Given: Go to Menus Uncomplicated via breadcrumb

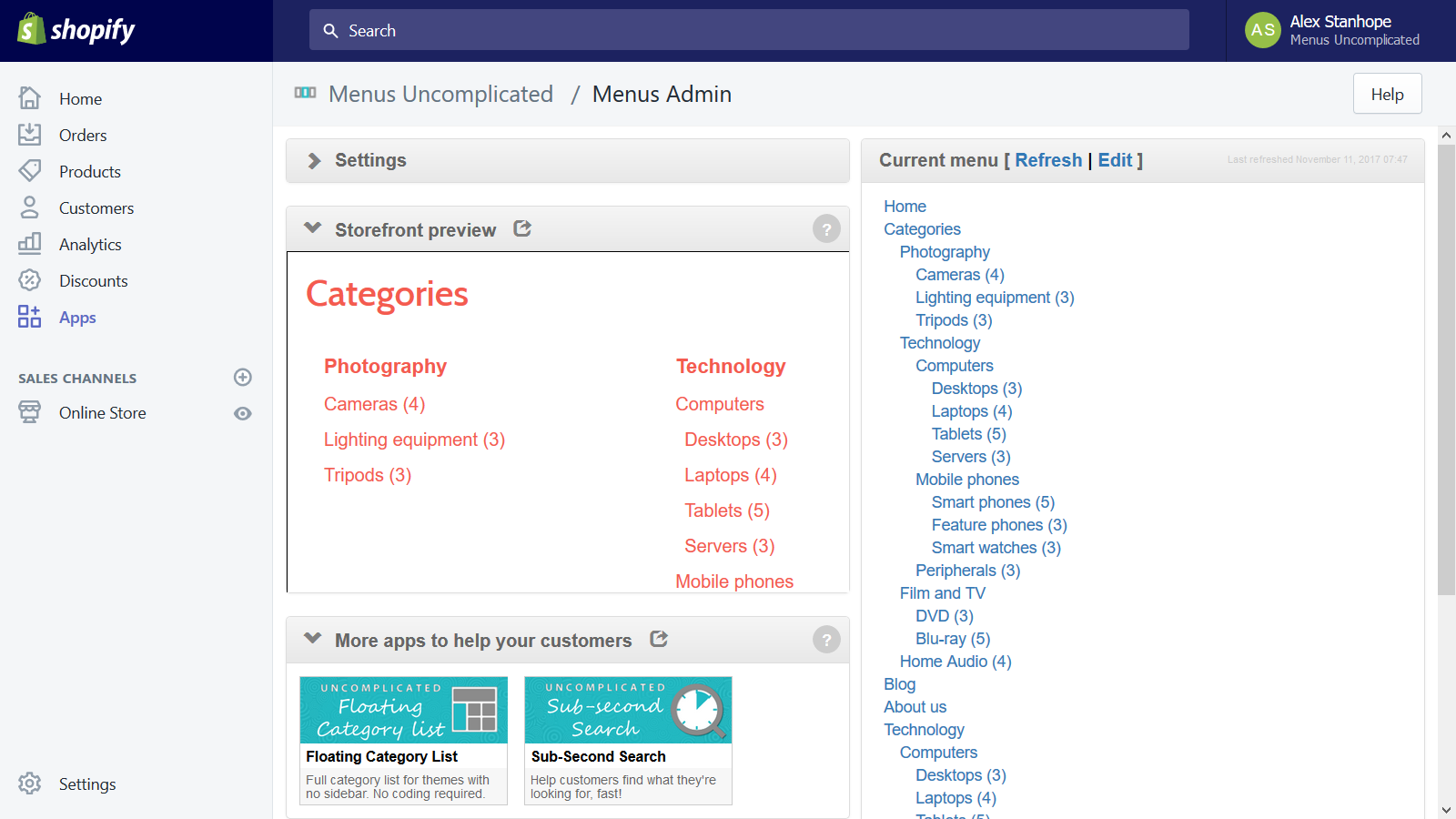Looking at the screenshot, I should click(440, 94).
